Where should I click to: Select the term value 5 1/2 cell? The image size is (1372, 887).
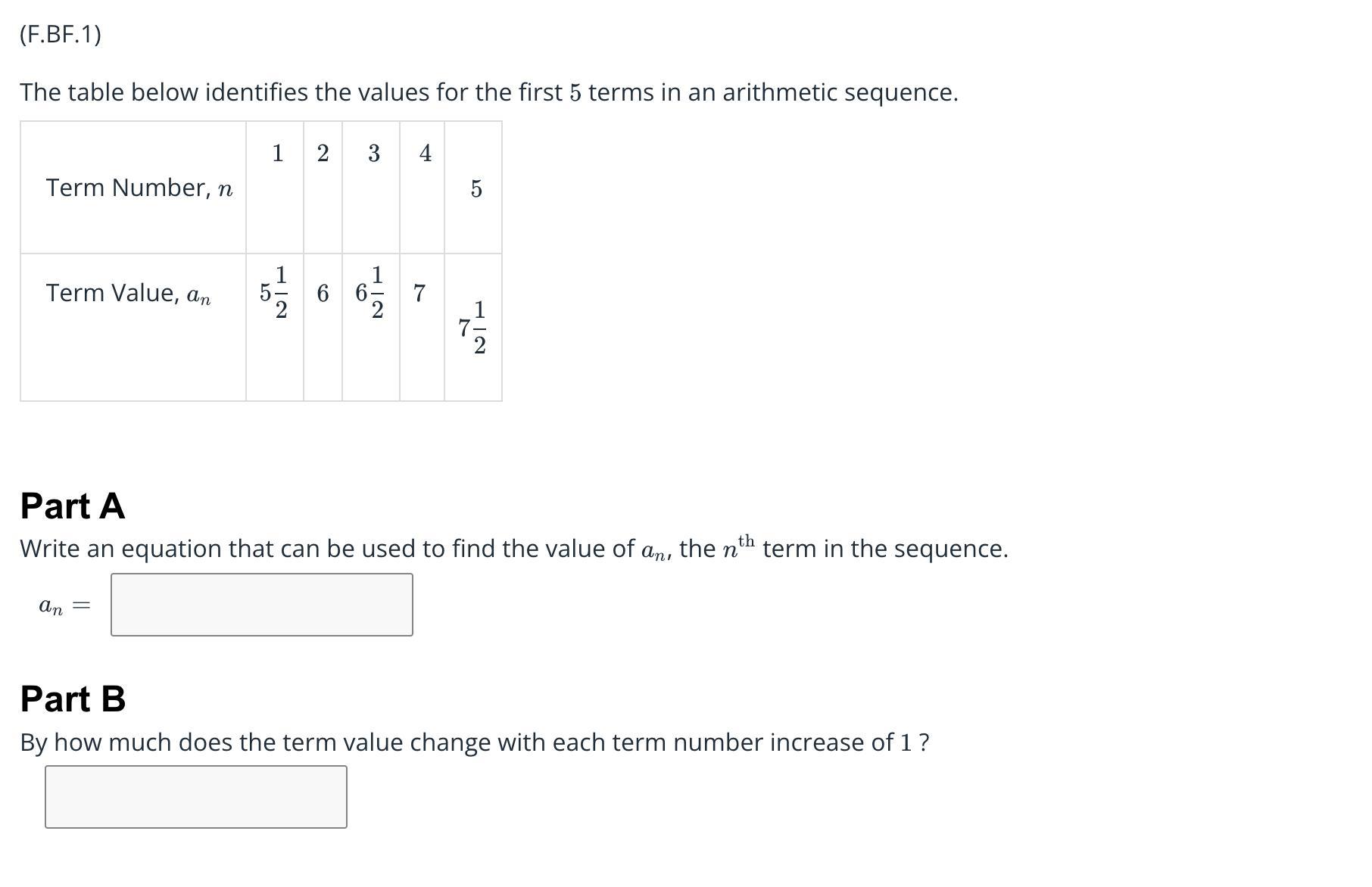(274, 293)
